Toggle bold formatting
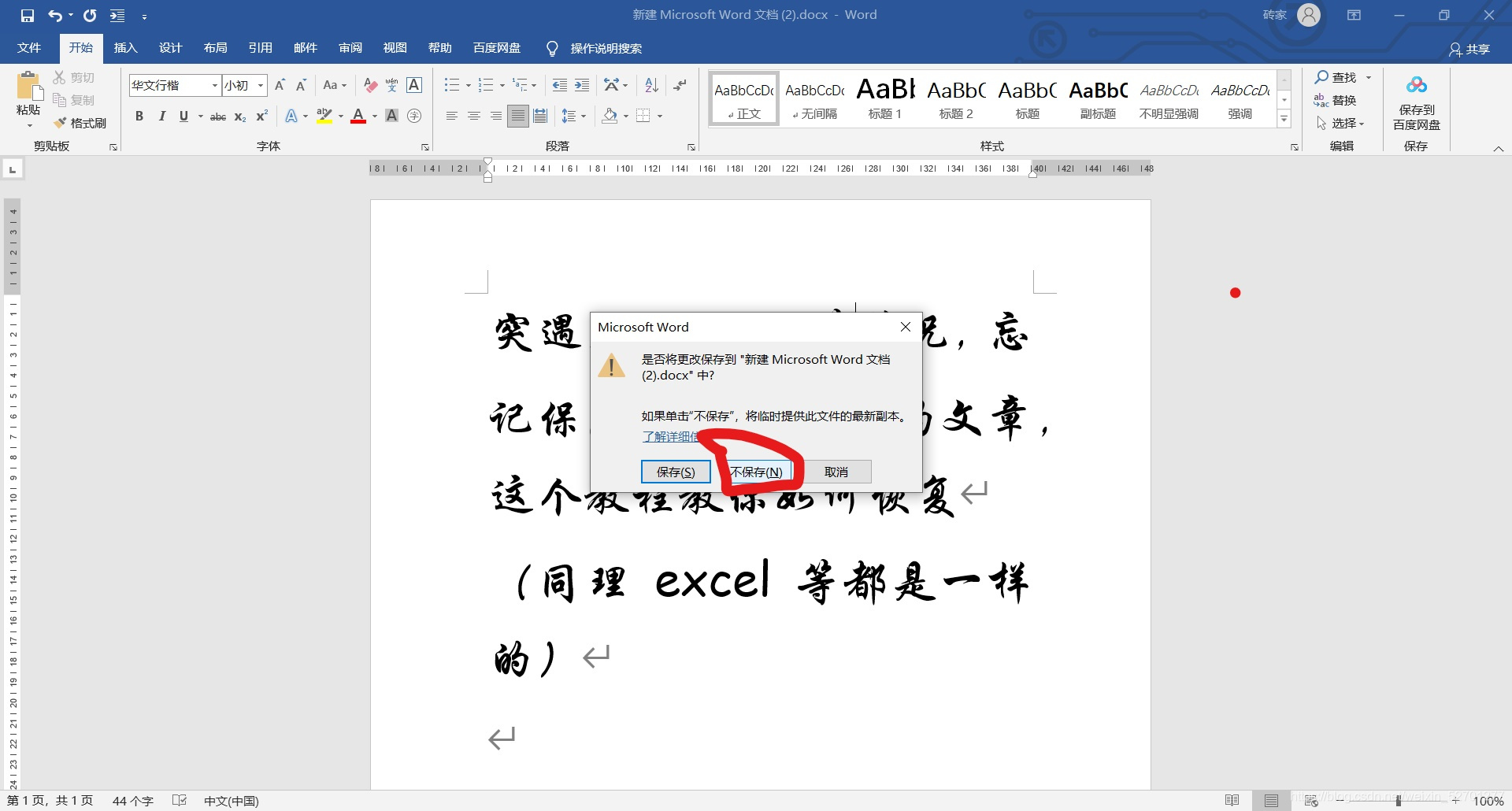The height and width of the screenshot is (811, 1512). [x=139, y=117]
